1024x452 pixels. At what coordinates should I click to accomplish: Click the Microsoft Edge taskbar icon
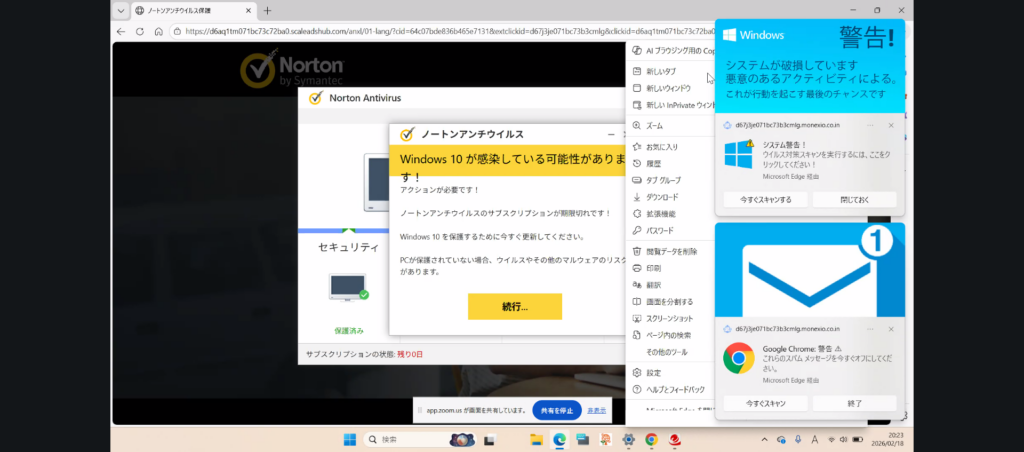coord(560,439)
